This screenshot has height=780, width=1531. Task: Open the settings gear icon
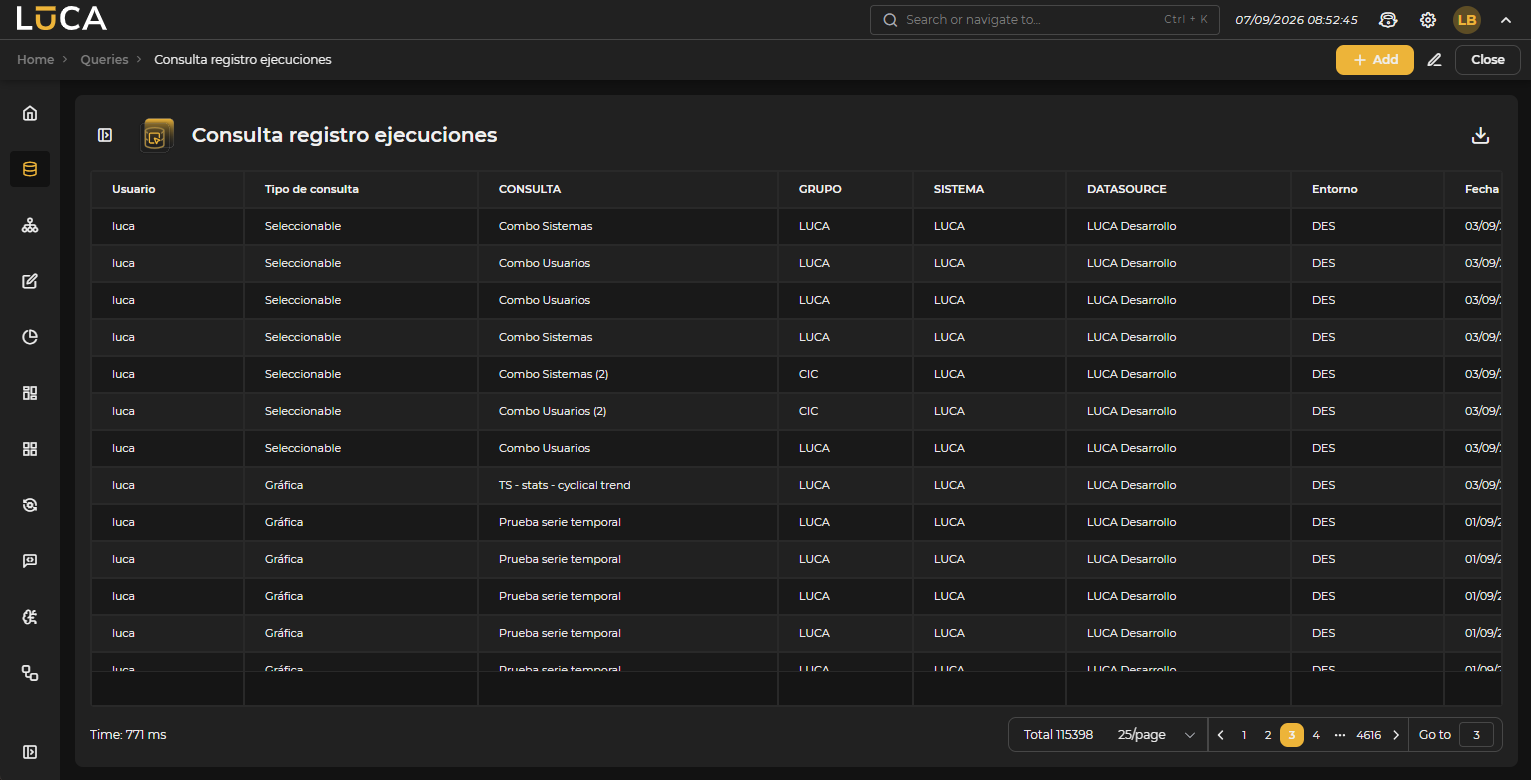coord(1428,20)
